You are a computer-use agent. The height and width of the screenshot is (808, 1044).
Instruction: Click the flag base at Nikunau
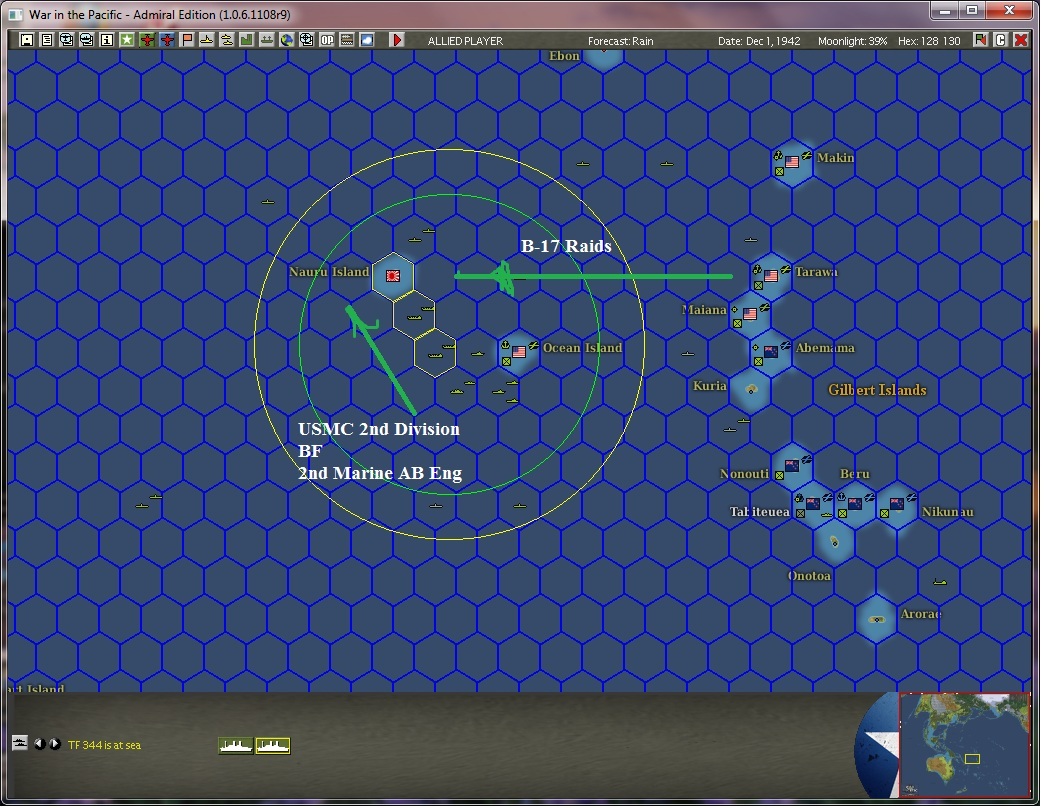(x=897, y=503)
